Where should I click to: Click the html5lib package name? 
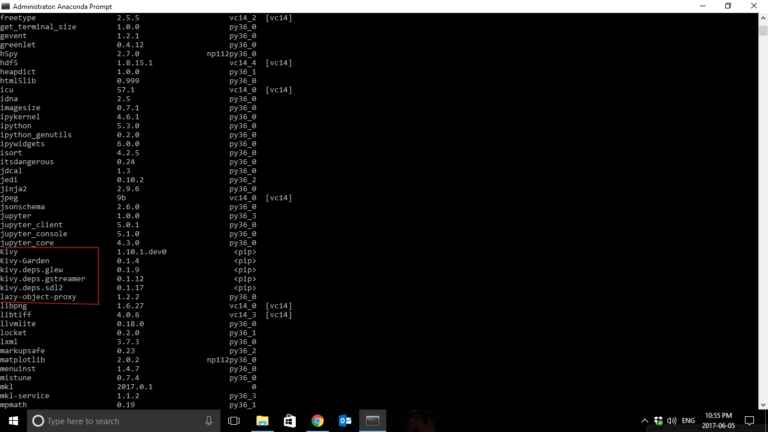[x=18, y=81]
